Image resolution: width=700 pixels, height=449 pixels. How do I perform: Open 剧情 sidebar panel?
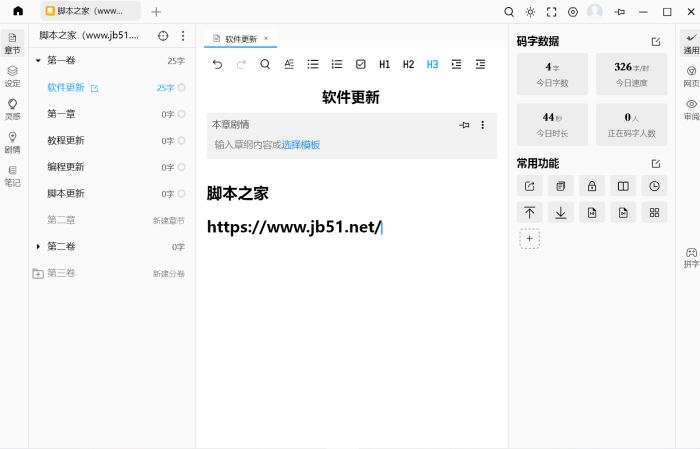click(12, 142)
